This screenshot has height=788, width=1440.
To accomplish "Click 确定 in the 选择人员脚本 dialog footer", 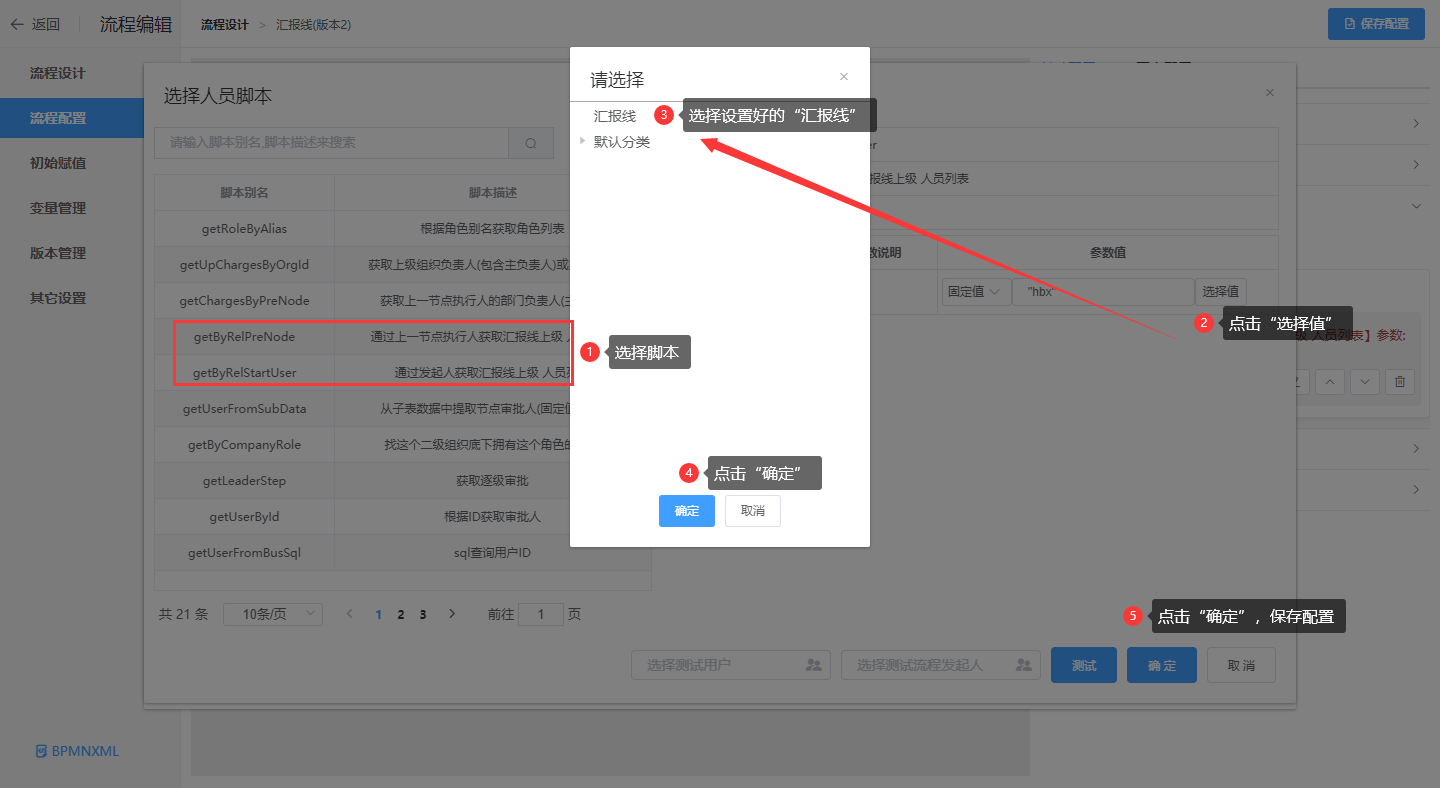I will click(1162, 665).
